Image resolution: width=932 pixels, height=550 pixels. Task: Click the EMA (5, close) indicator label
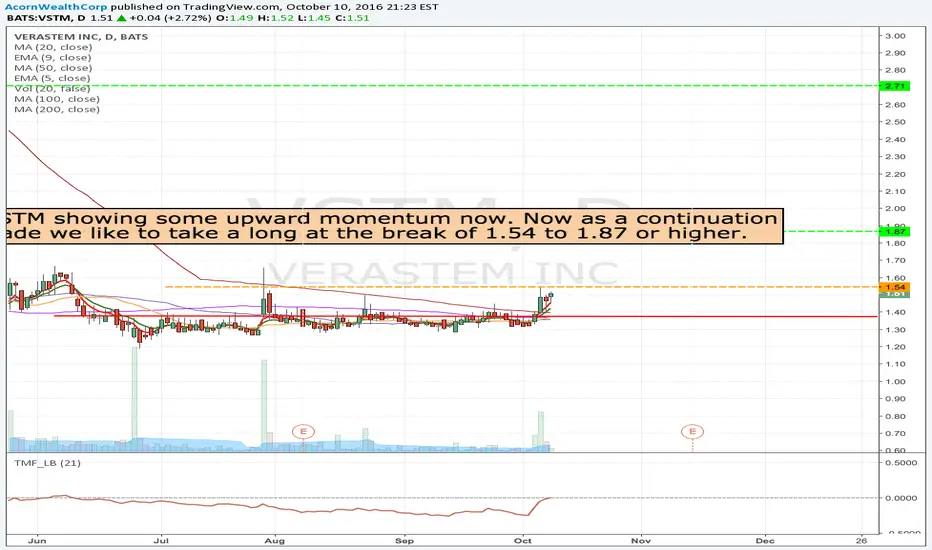coord(52,78)
